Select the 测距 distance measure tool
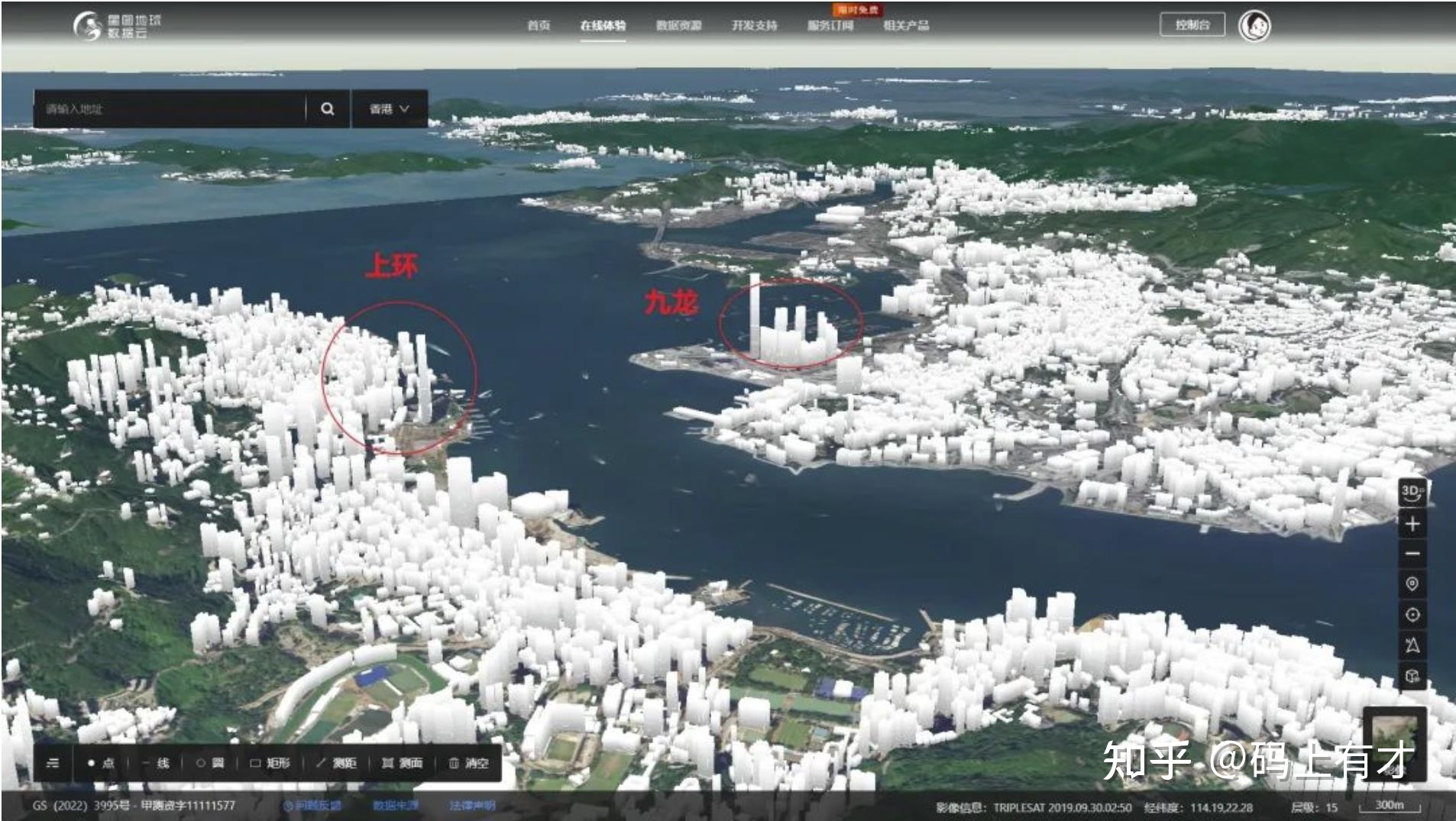This screenshot has height=821, width=1456. pyautogui.click(x=336, y=763)
